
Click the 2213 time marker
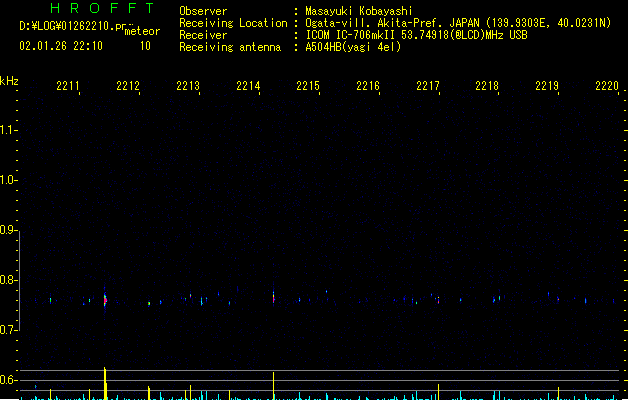pyautogui.click(x=188, y=86)
